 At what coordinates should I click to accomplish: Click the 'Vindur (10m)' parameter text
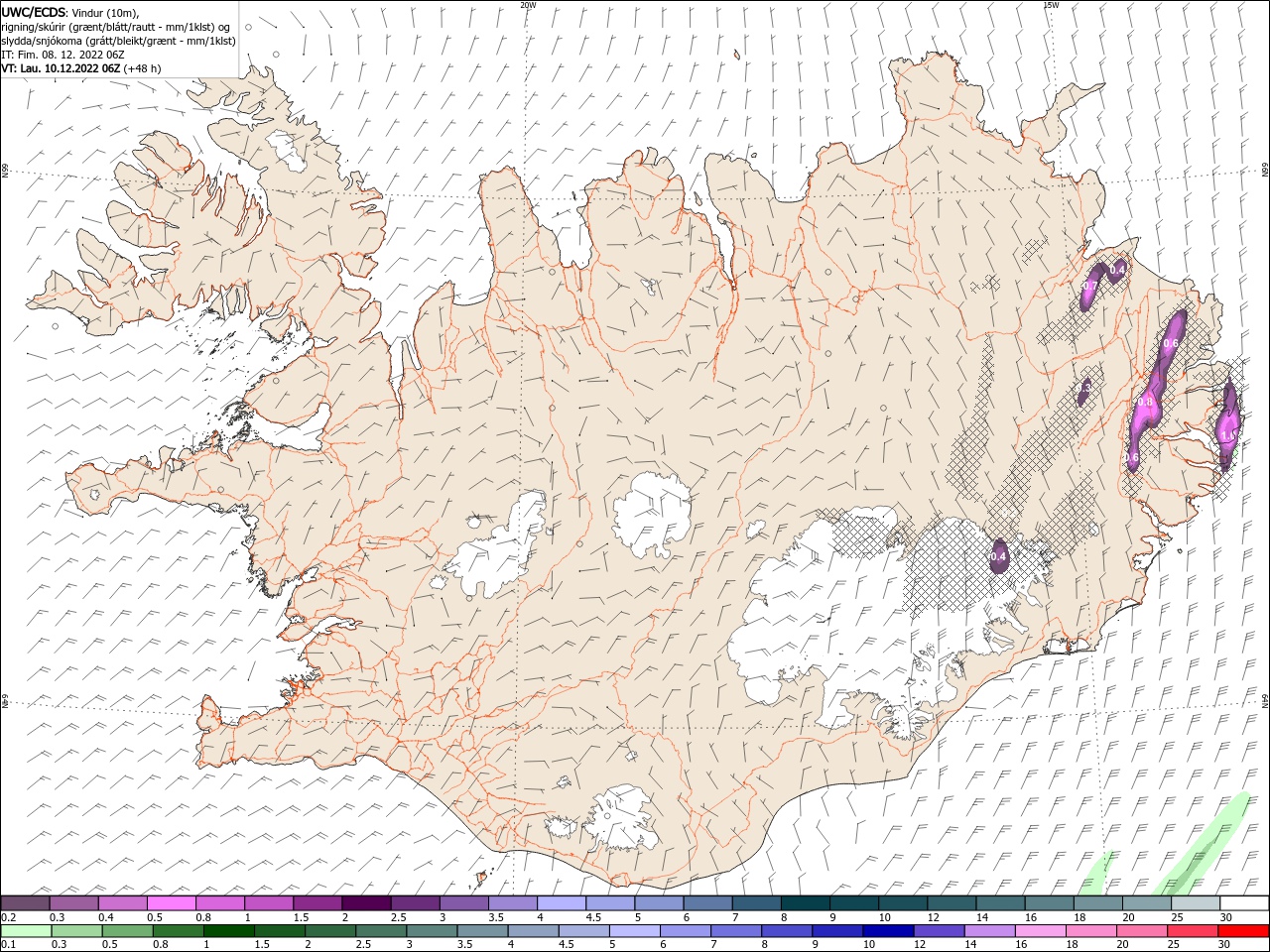[106, 12]
